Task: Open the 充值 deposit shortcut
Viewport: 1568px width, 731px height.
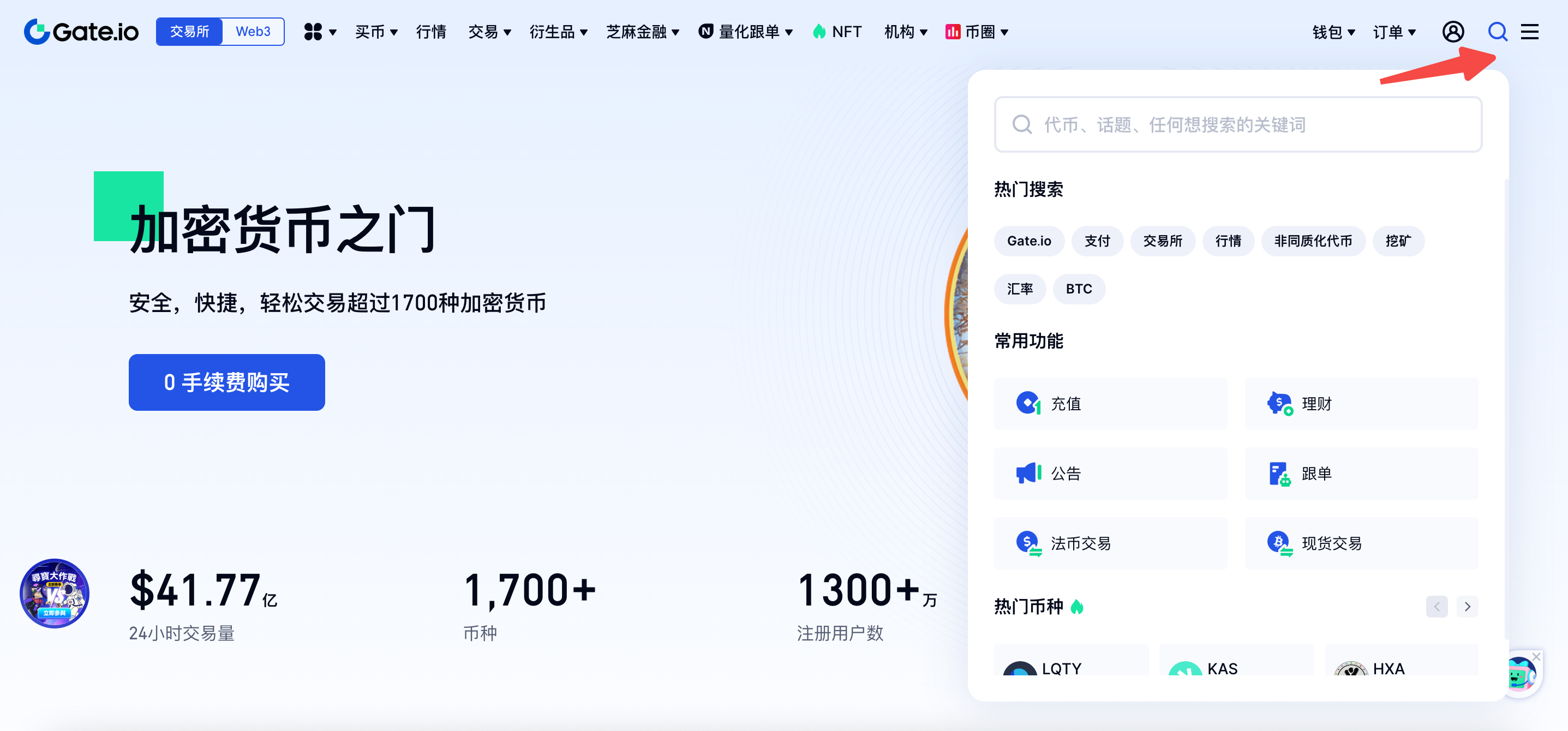Action: pyautogui.click(x=1110, y=403)
